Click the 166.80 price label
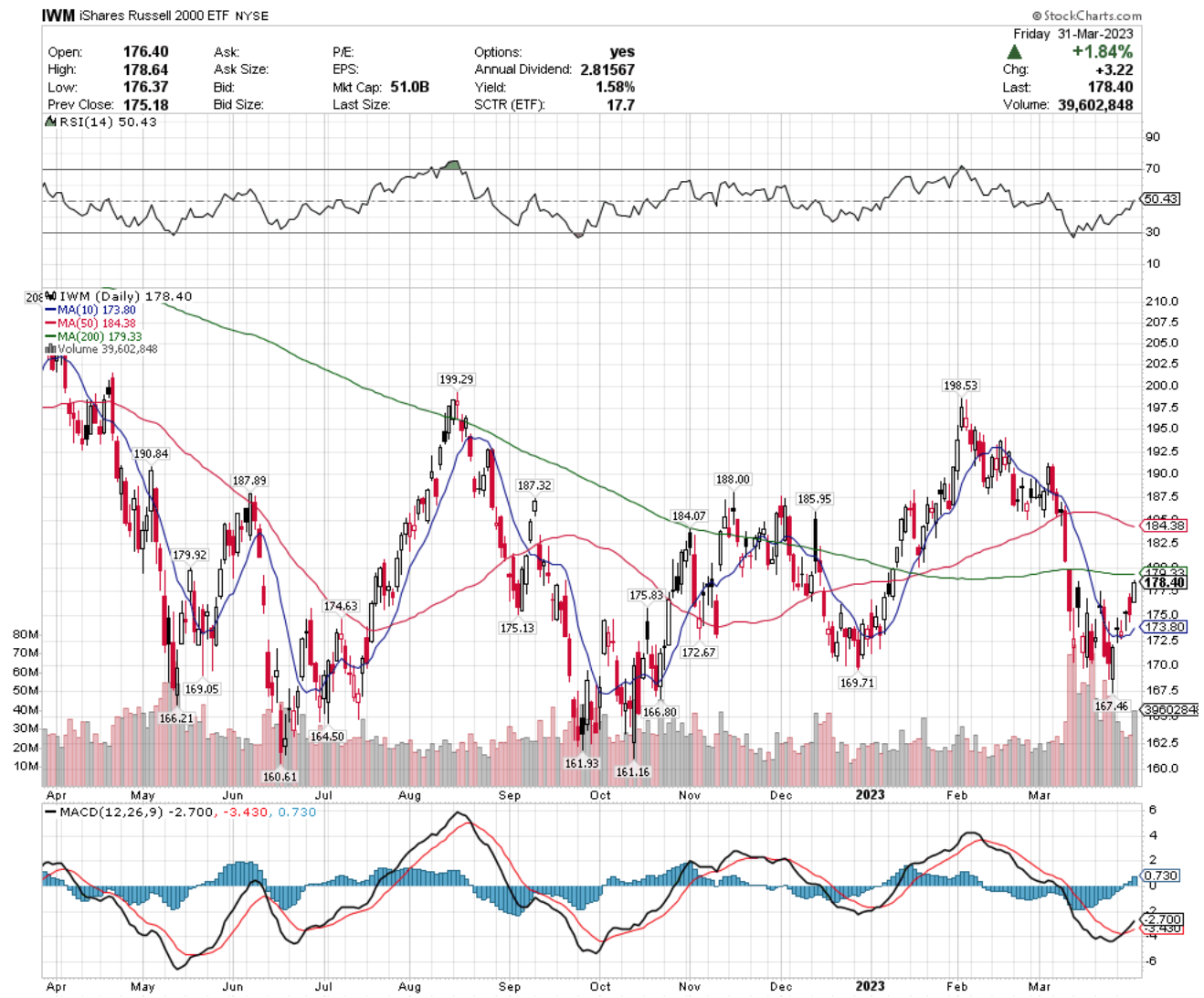1204x998 pixels. [660, 712]
